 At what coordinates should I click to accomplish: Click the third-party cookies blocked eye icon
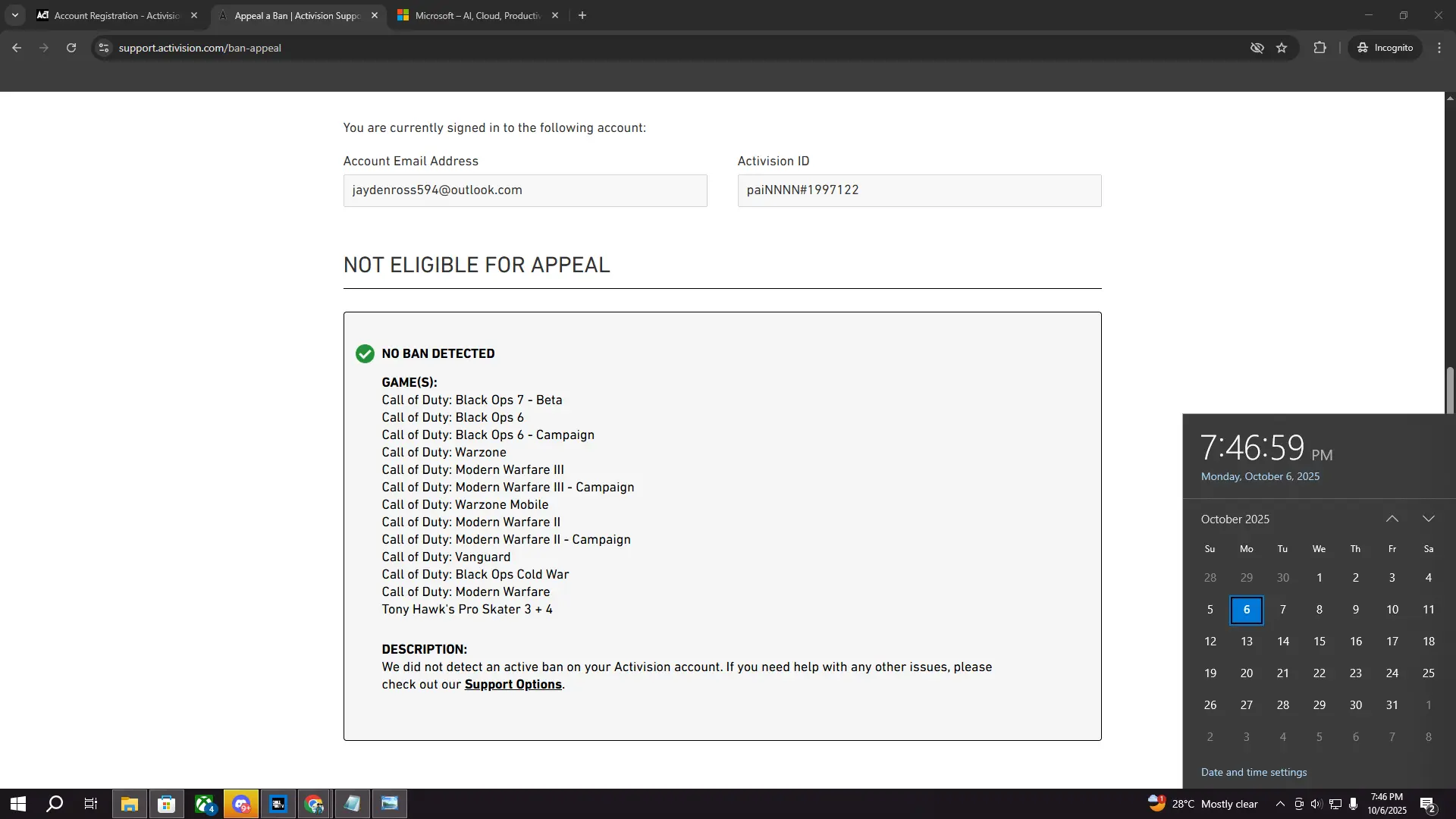point(1257,48)
